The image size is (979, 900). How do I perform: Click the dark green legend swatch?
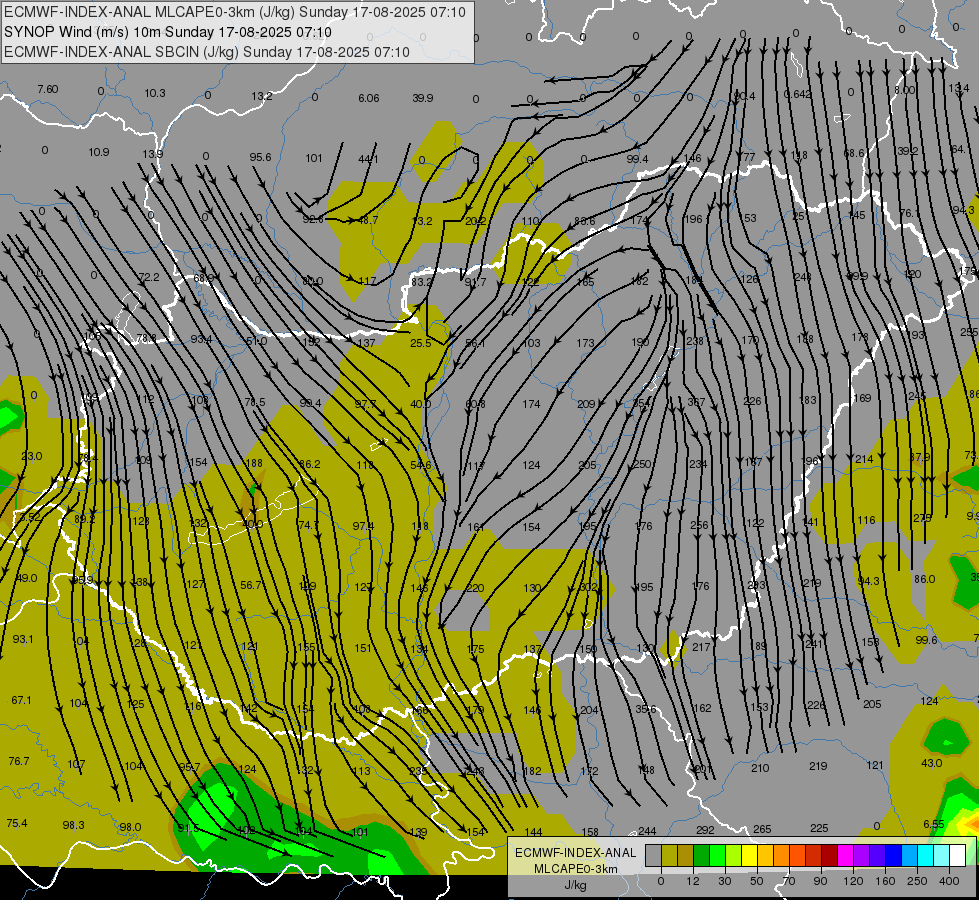click(702, 855)
